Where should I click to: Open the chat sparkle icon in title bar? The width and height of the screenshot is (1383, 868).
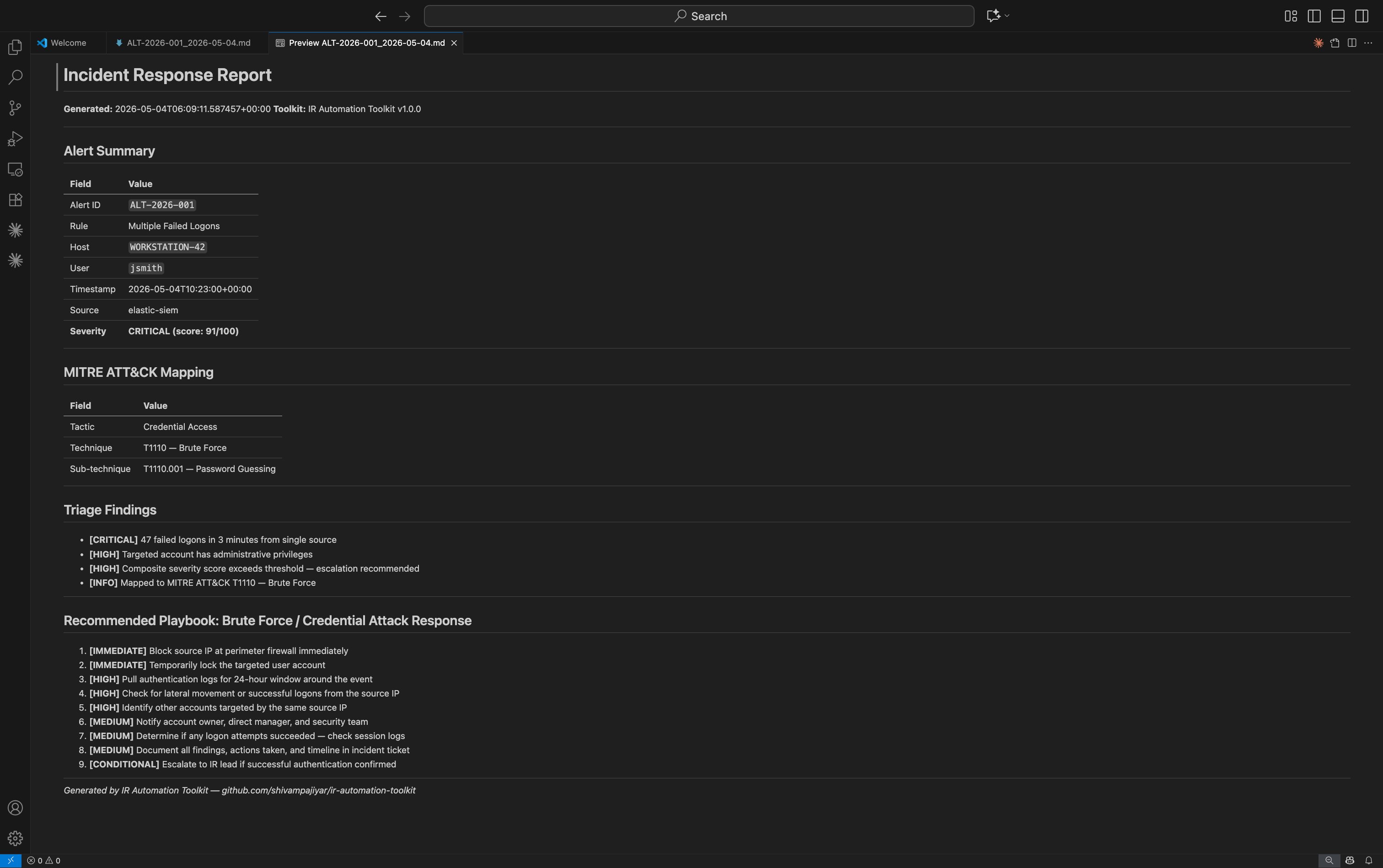point(993,16)
